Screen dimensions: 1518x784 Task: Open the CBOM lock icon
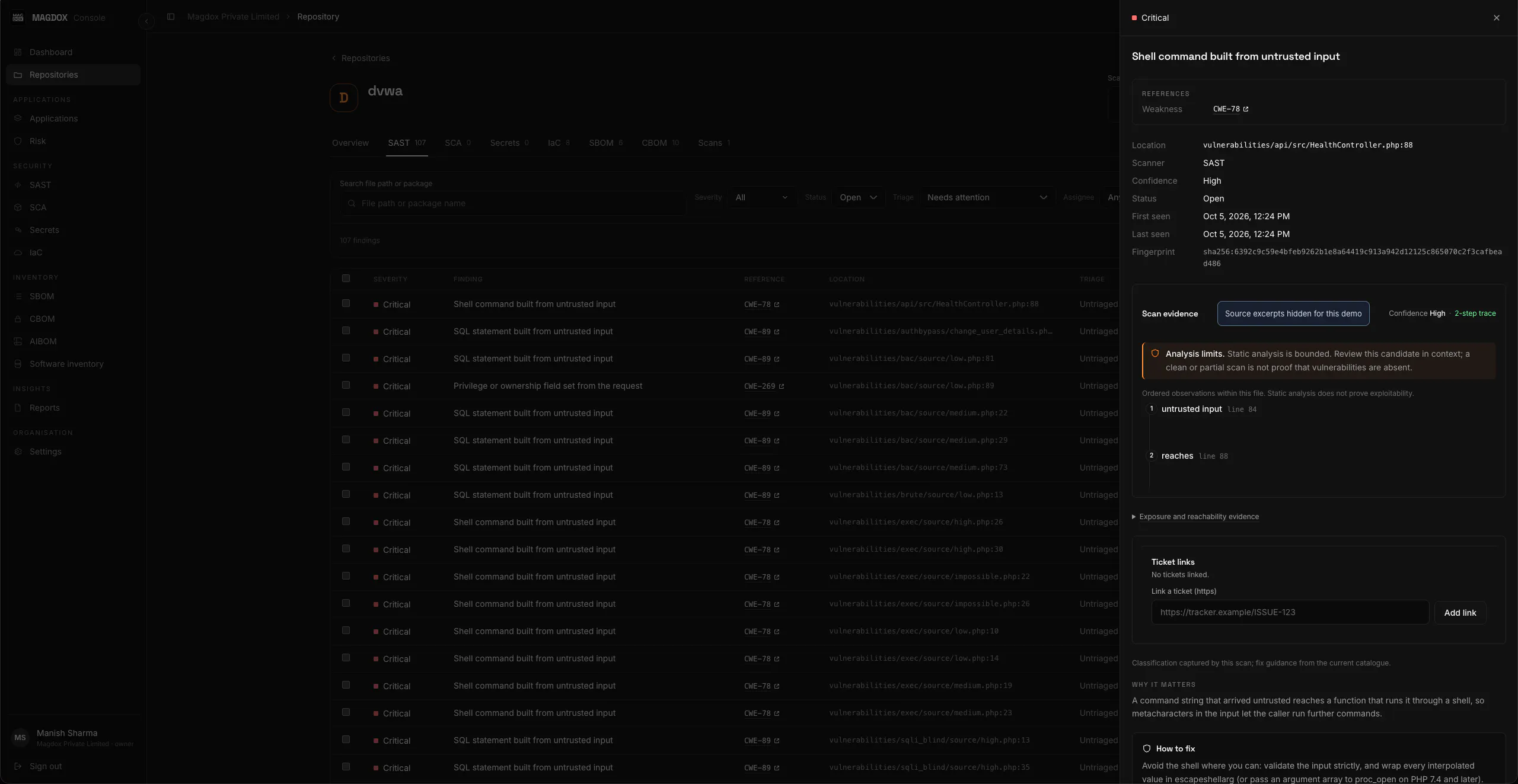tap(18, 319)
